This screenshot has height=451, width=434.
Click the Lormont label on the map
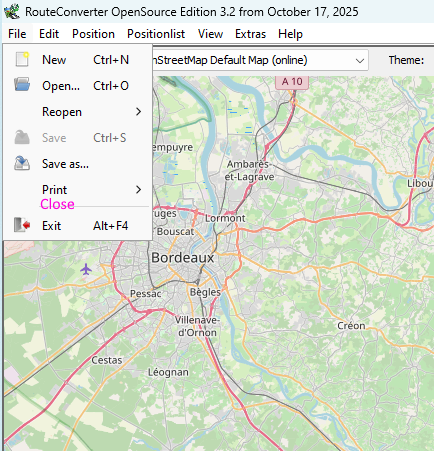point(225,218)
